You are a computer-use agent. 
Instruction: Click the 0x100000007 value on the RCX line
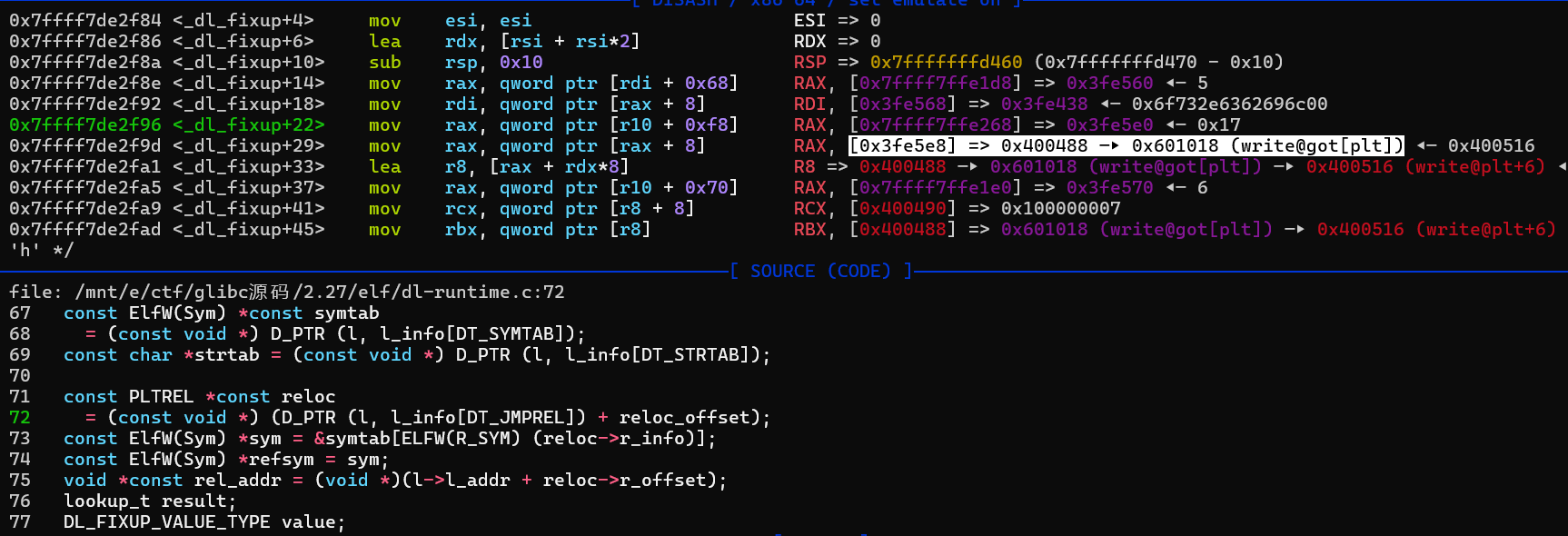(x=1060, y=208)
